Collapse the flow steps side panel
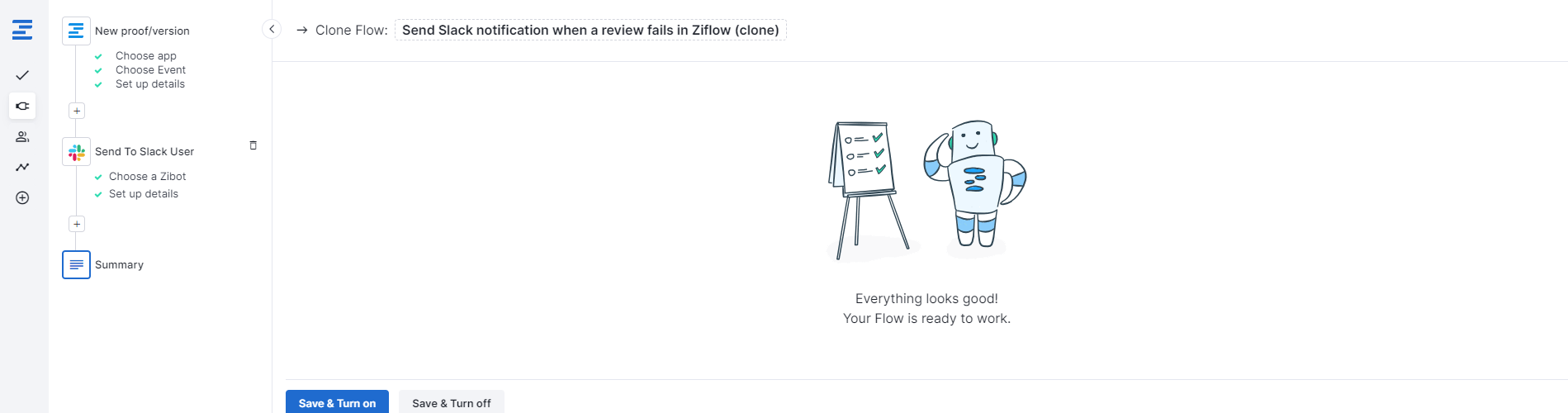Screen dimensions: 1568x413 [x=272, y=29]
